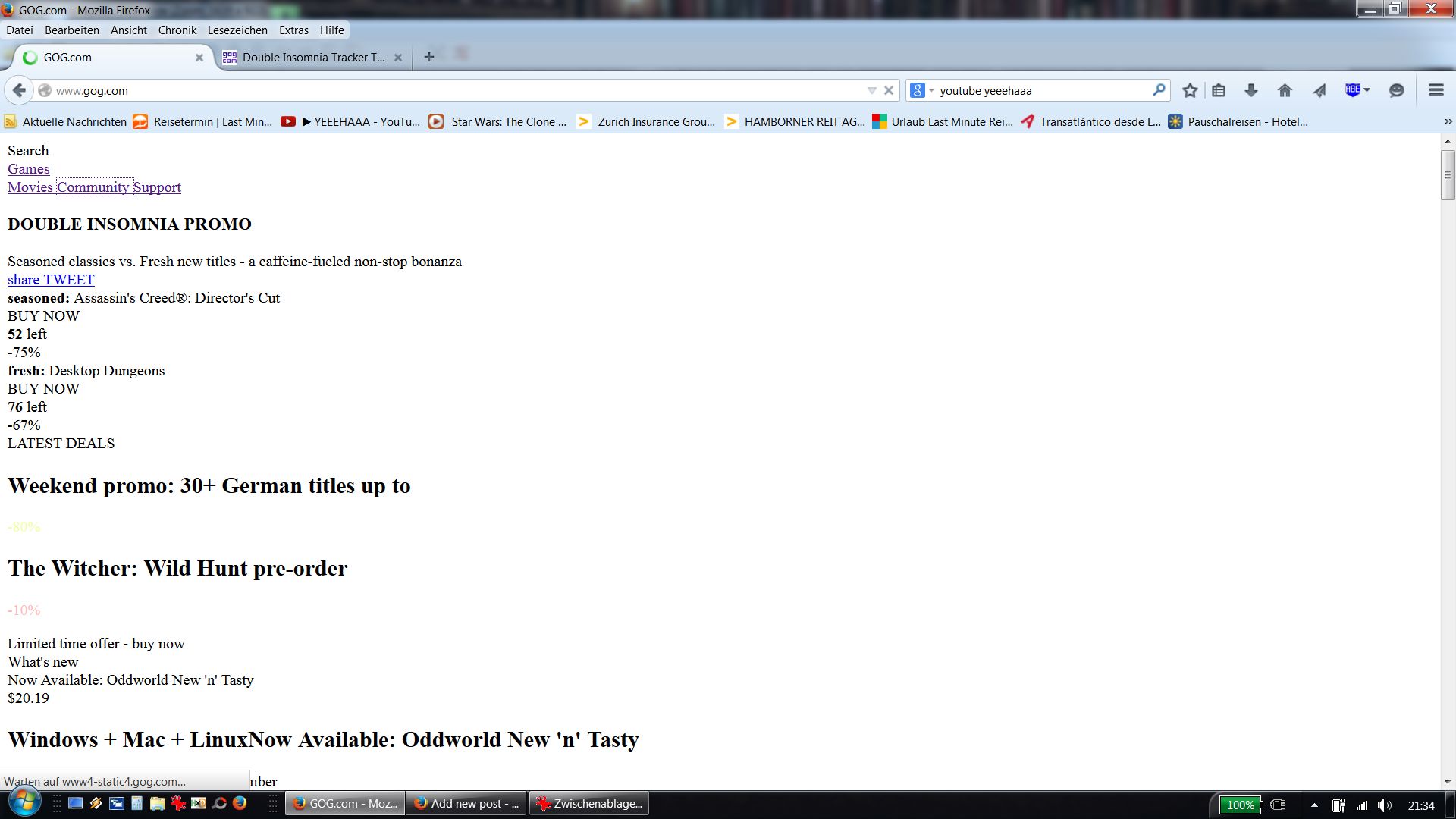Switch to Zwischenablage taskbar window

point(589,804)
